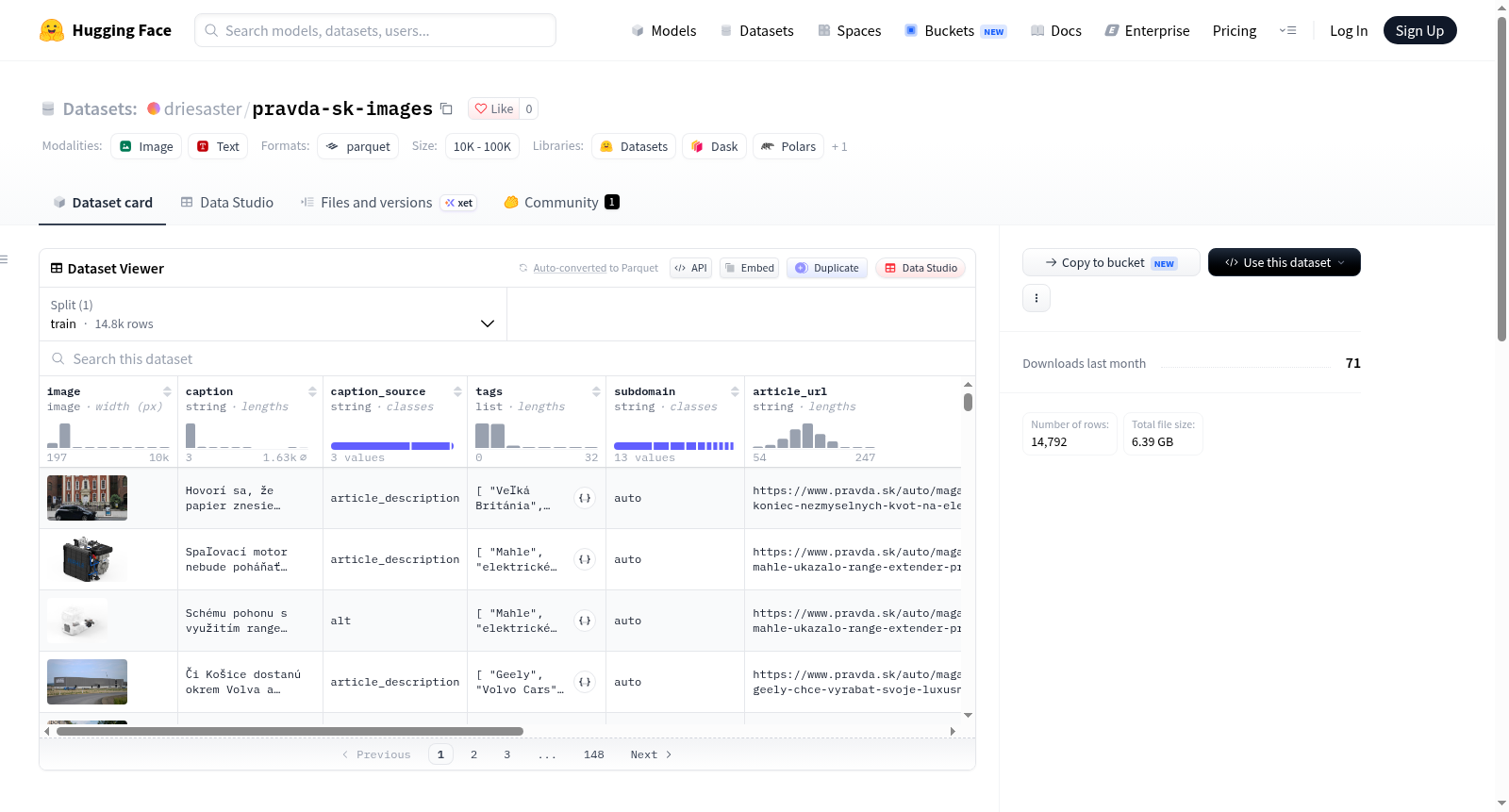Click the Copy to bucket button

click(x=1111, y=262)
